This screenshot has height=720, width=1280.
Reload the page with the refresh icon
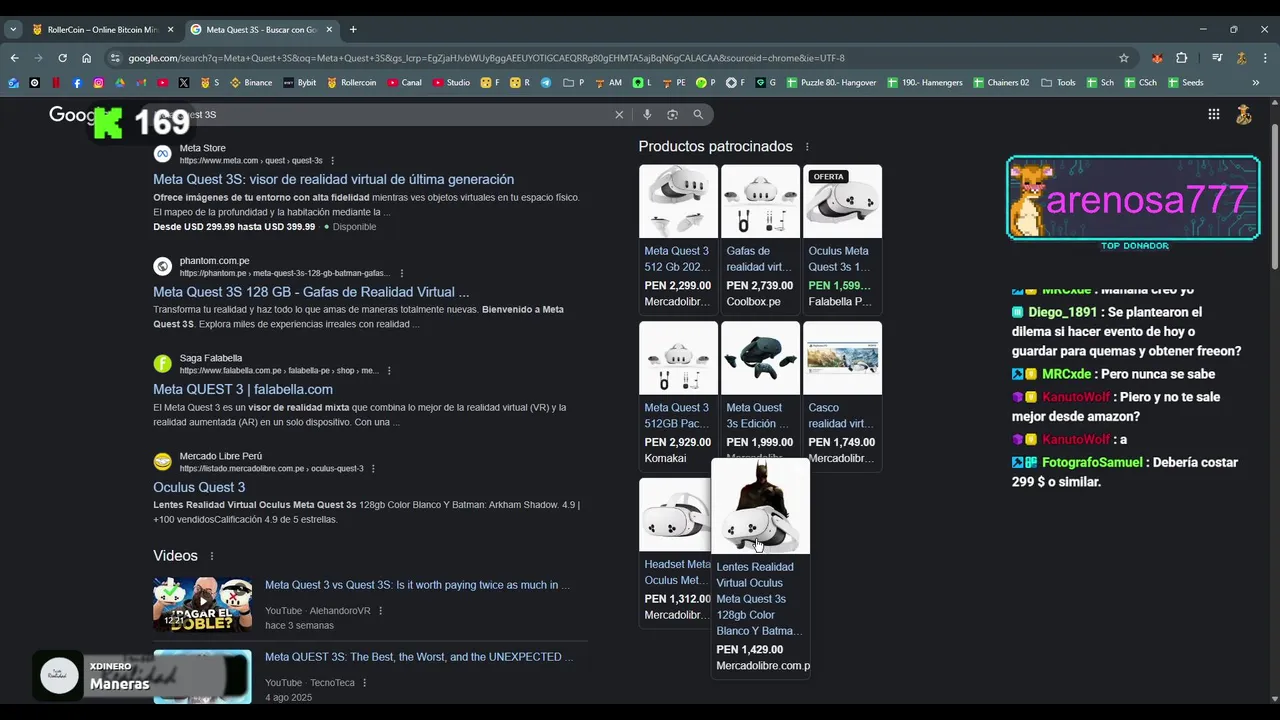pos(63,58)
